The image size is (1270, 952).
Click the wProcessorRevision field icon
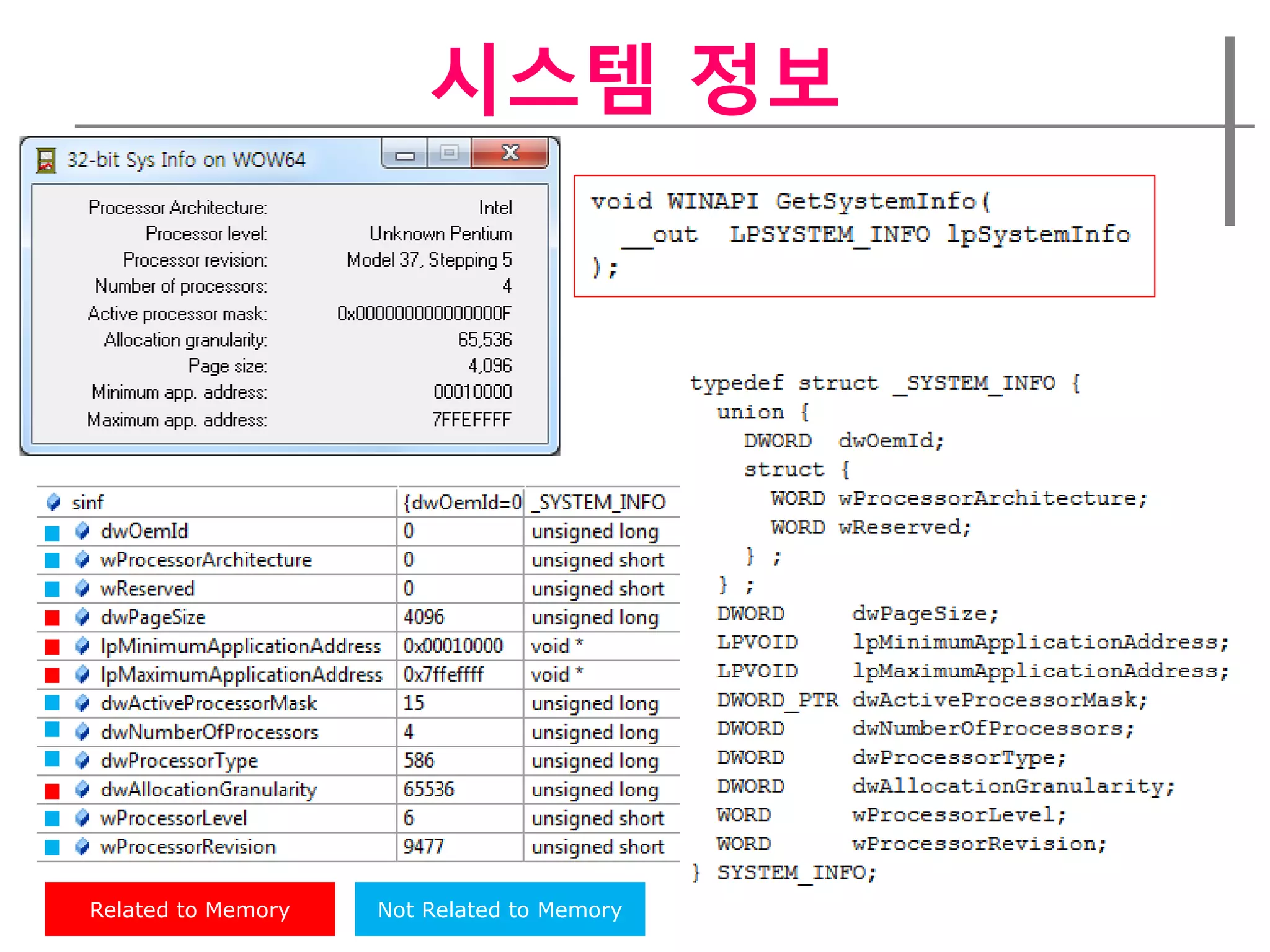pyautogui.click(x=82, y=847)
